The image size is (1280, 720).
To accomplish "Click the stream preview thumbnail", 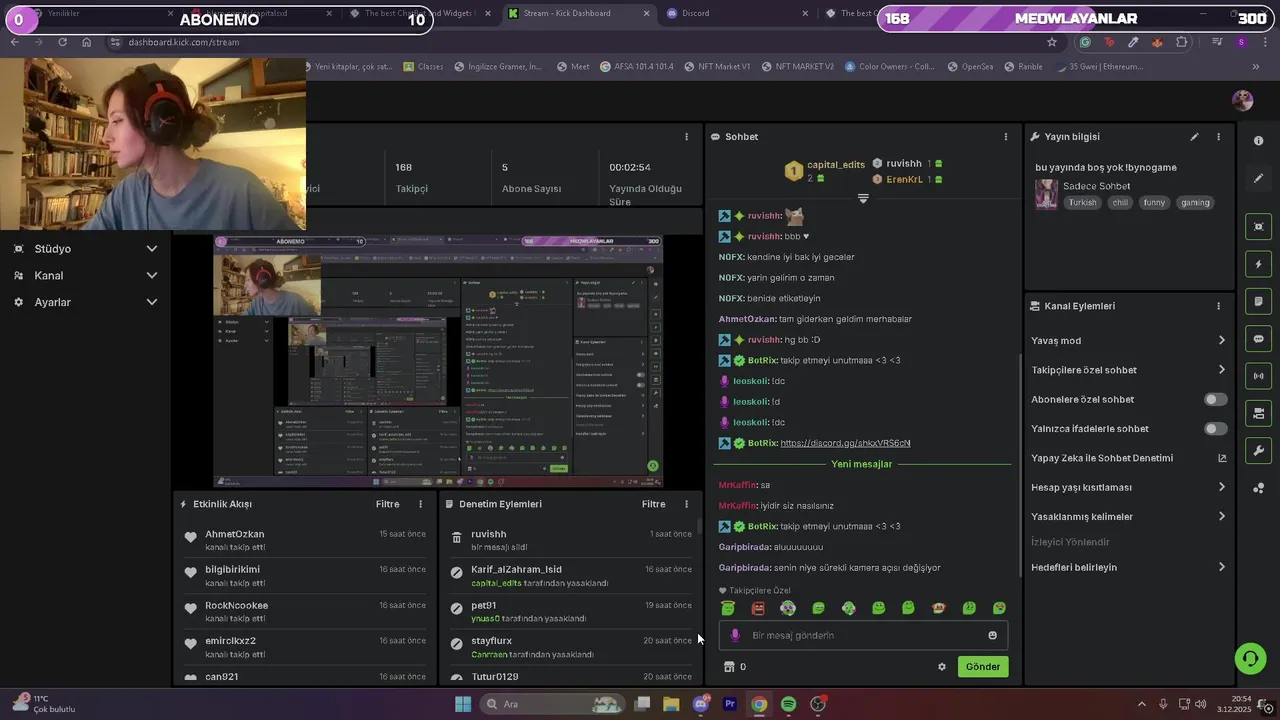I will tap(438, 361).
